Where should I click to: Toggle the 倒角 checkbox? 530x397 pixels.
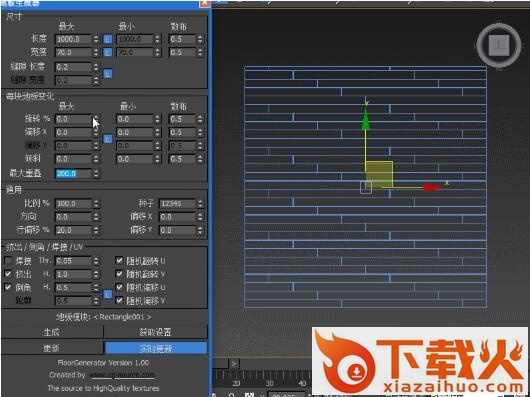point(8,287)
